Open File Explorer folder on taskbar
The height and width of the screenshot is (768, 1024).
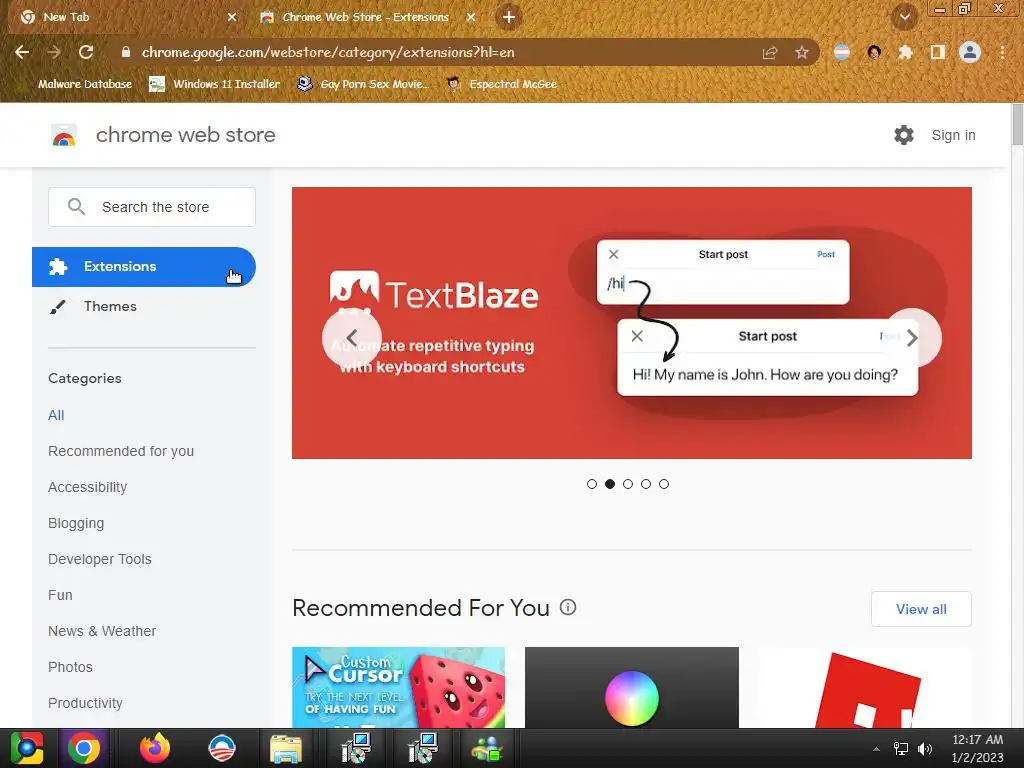click(286, 748)
